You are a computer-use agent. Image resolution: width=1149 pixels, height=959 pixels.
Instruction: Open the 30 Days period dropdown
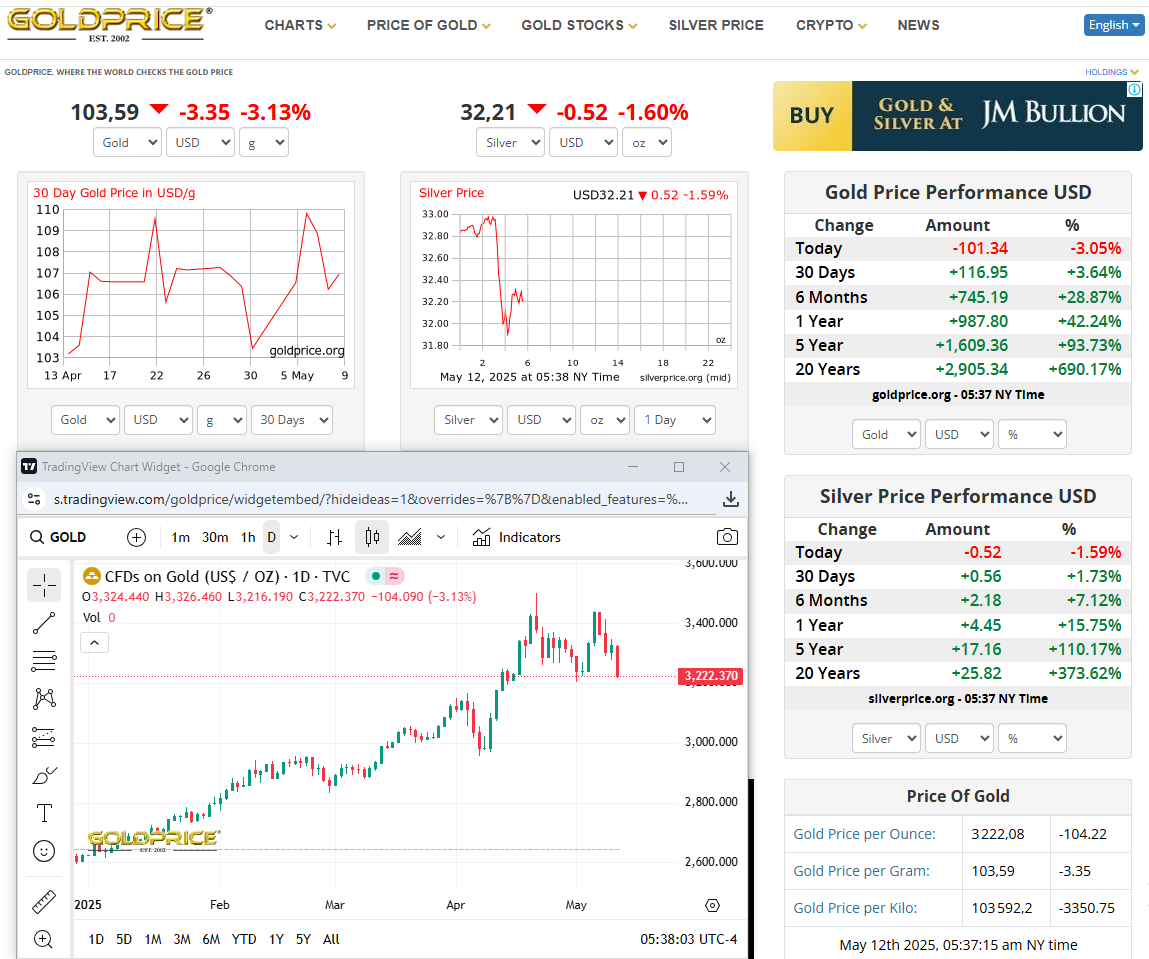coord(291,420)
